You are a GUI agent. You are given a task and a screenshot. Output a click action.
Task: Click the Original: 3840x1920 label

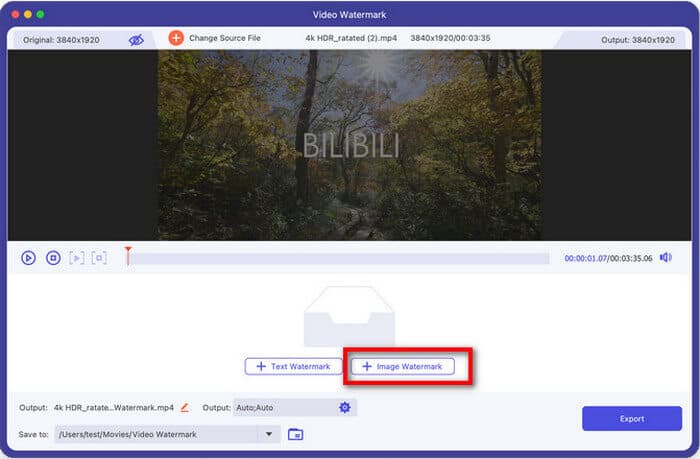(61, 40)
